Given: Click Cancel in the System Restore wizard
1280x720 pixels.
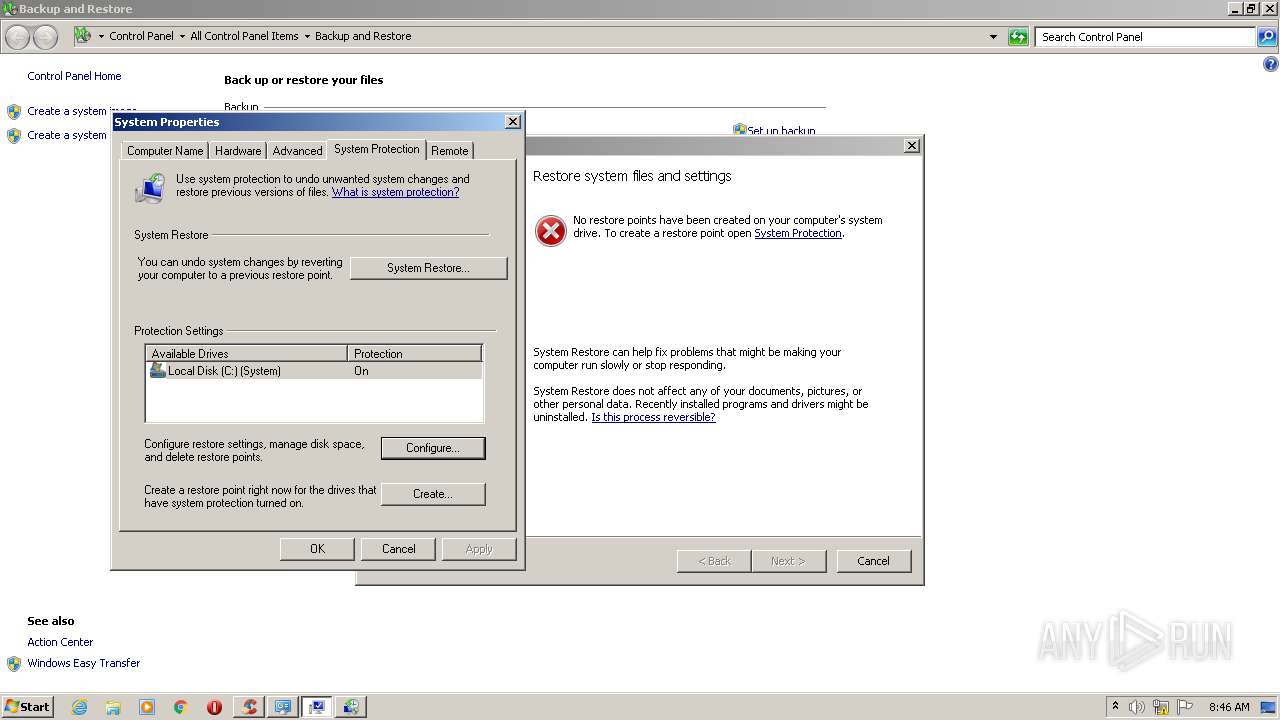Looking at the screenshot, I should coord(873,561).
